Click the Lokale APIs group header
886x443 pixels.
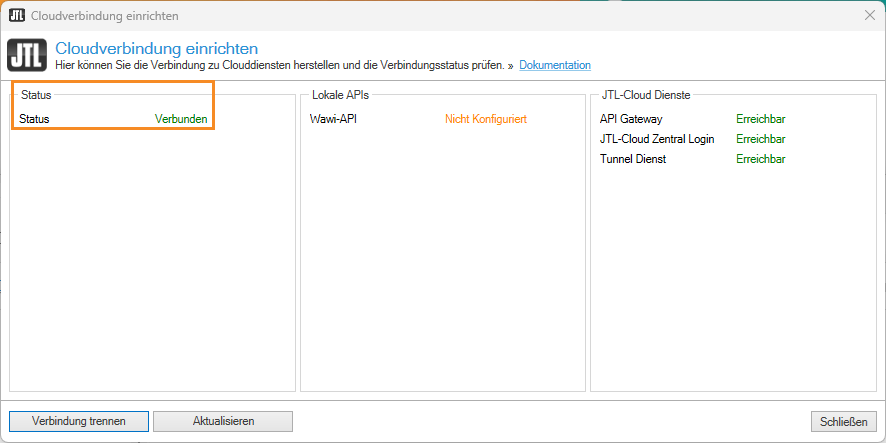[340, 95]
